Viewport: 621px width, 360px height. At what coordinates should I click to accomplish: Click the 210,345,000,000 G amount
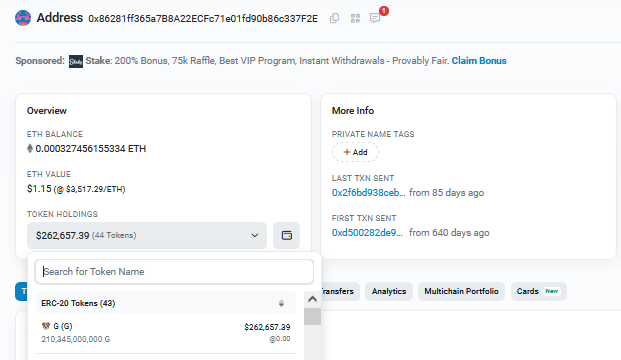click(76, 339)
